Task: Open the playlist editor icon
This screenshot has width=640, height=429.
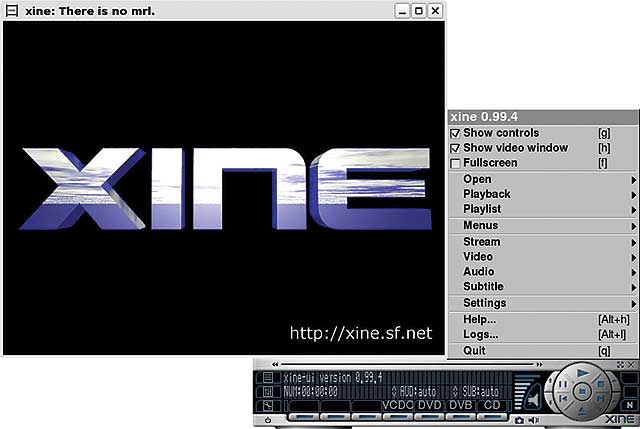Action: coord(268,378)
